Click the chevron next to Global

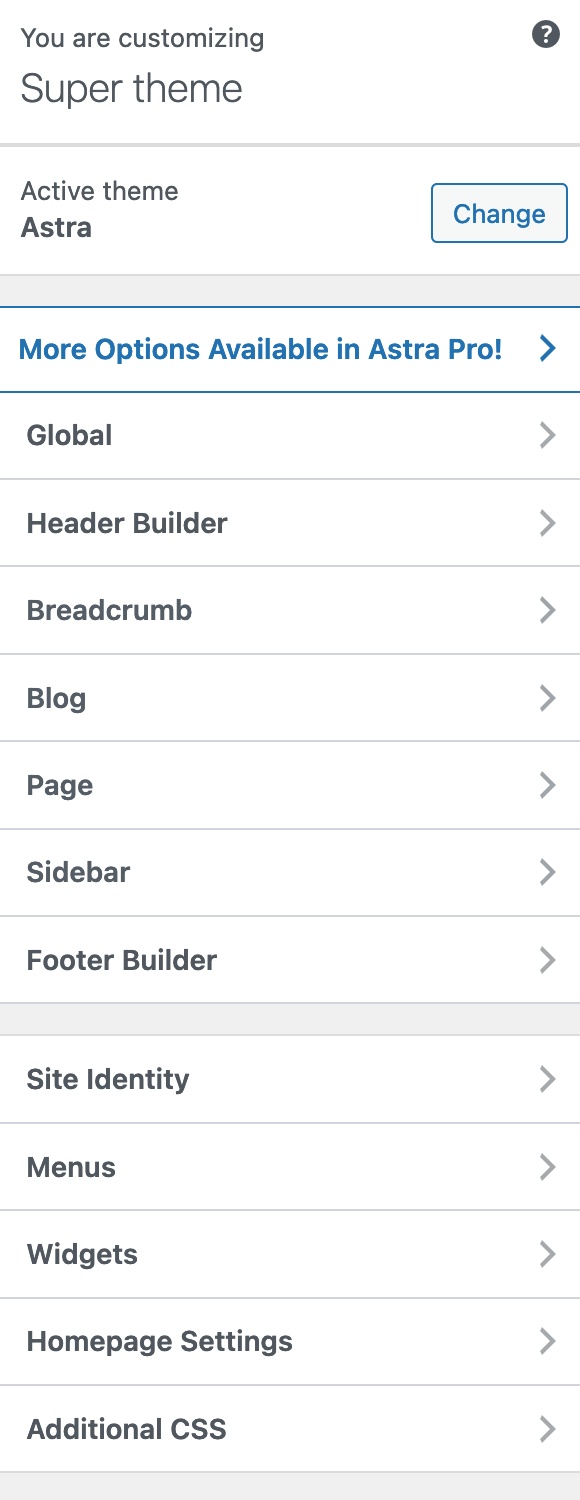[x=547, y=435]
